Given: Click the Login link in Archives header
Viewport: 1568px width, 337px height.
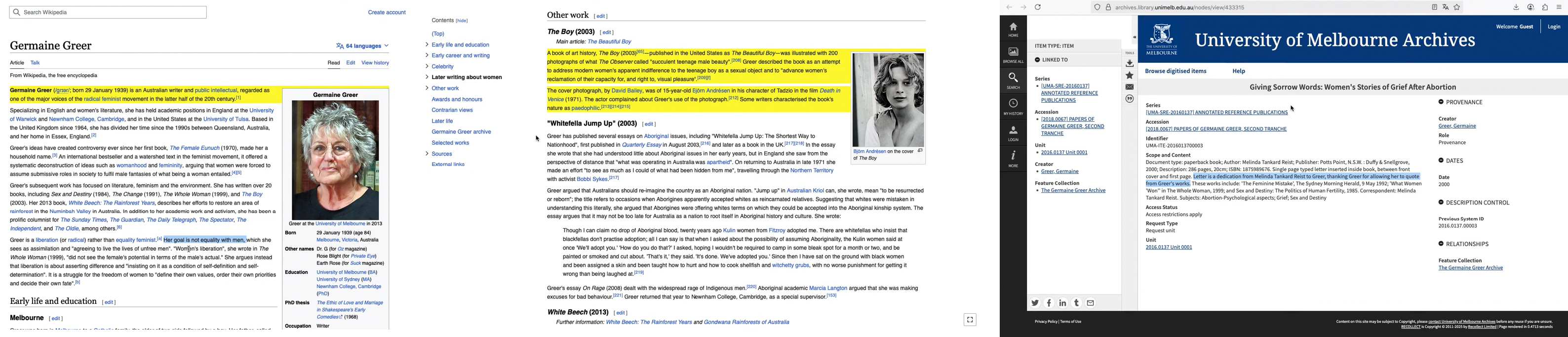Looking at the screenshot, I should (1554, 27).
